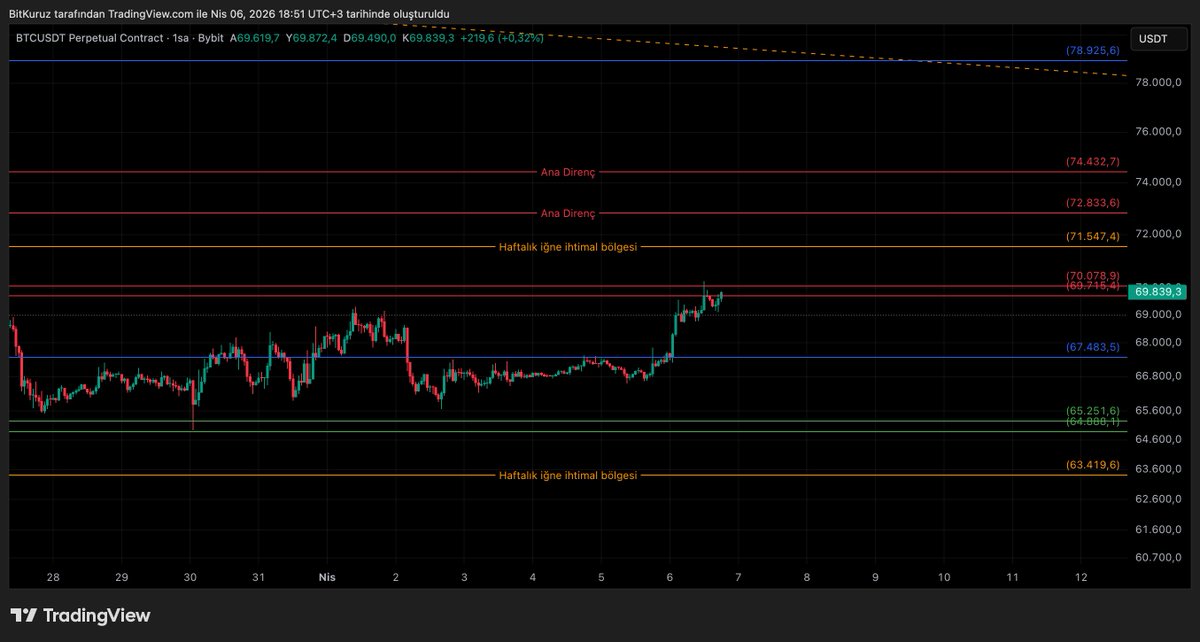Click the 66.800,0 price axis label
Viewport: 1200px width, 642px height.
[1160, 376]
